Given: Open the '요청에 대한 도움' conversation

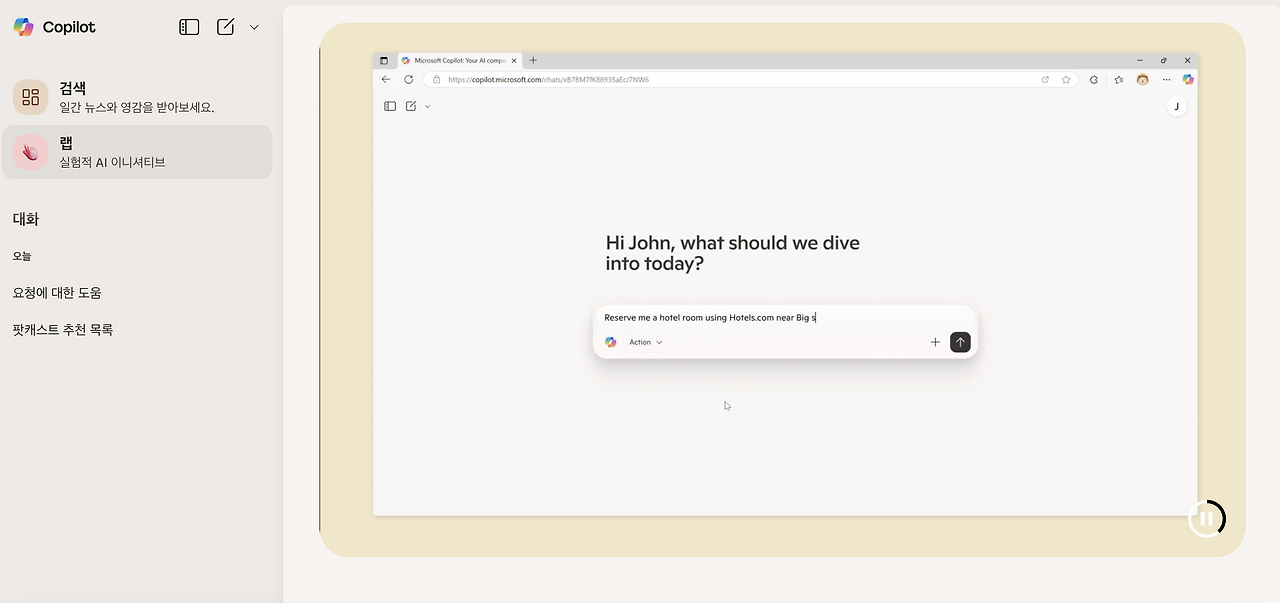Looking at the screenshot, I should coord(57,293).
